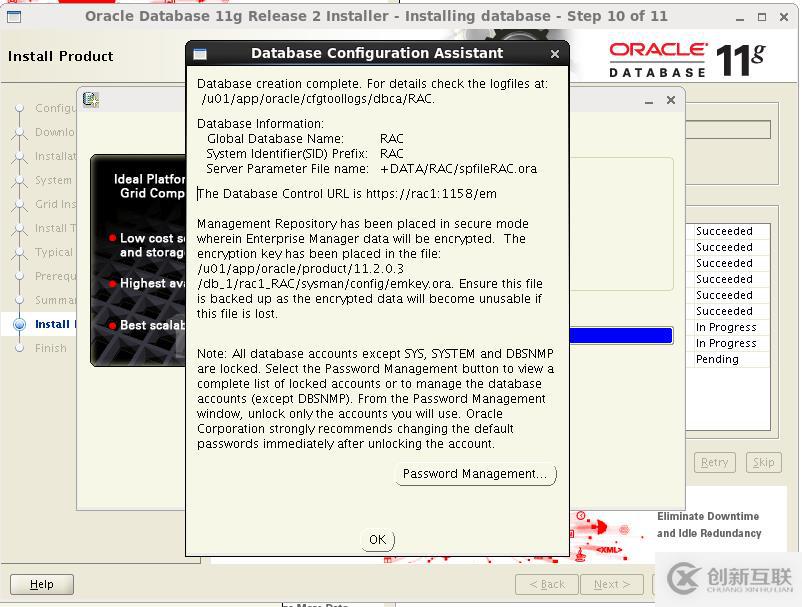
Task: Open Password Management dialog
Action: (475, 474)
